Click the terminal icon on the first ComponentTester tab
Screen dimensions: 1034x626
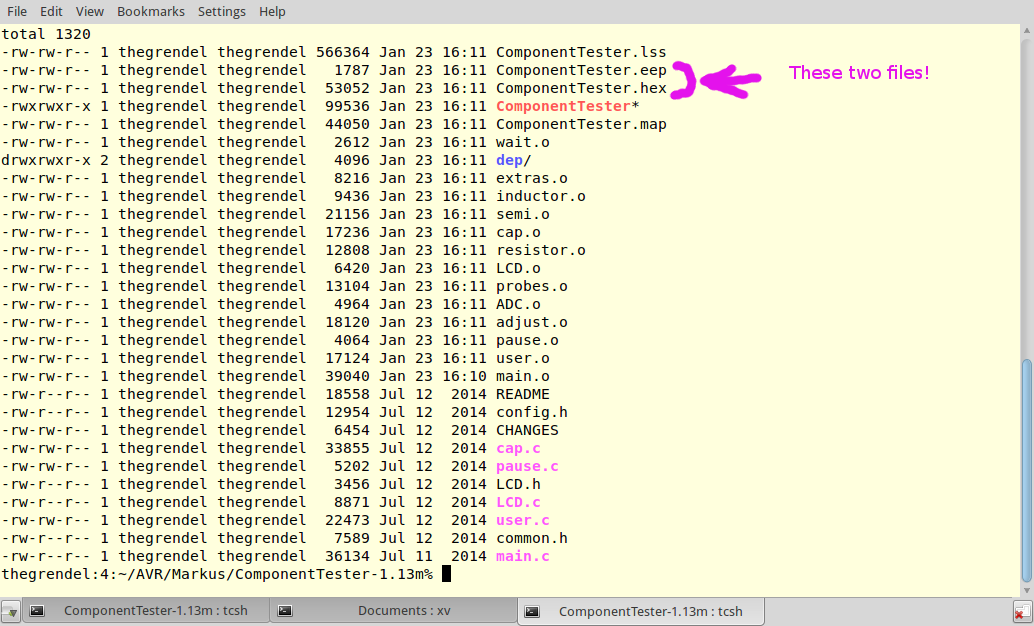click(x=37, y=610)
